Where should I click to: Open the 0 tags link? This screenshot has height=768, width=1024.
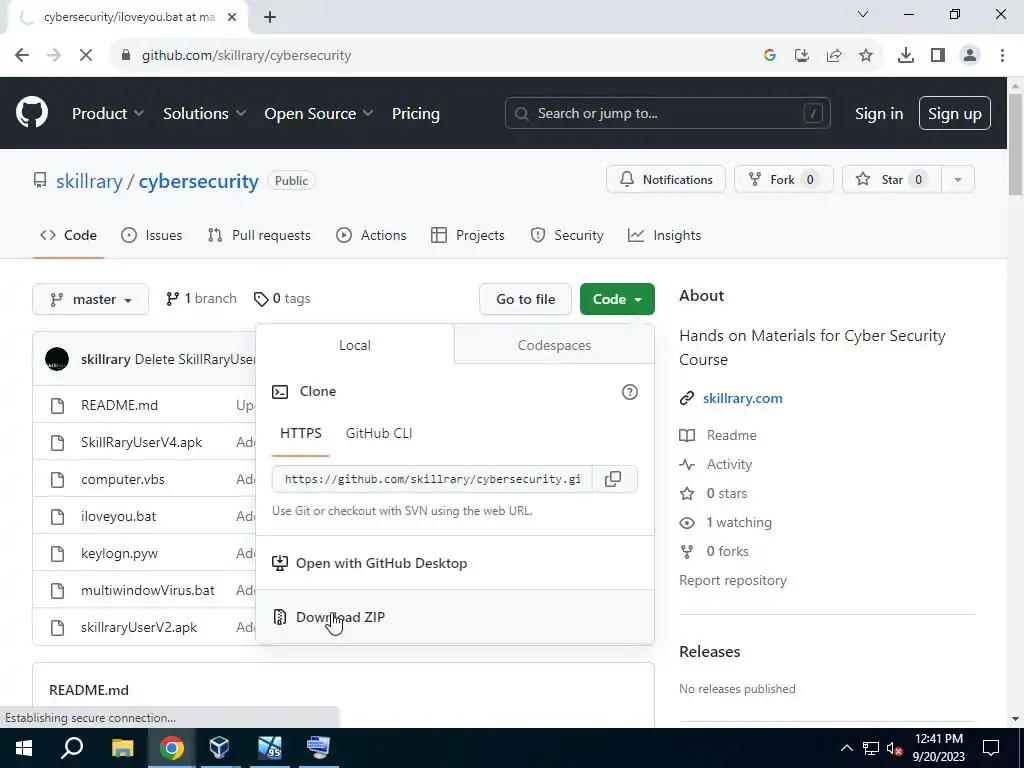282,298
